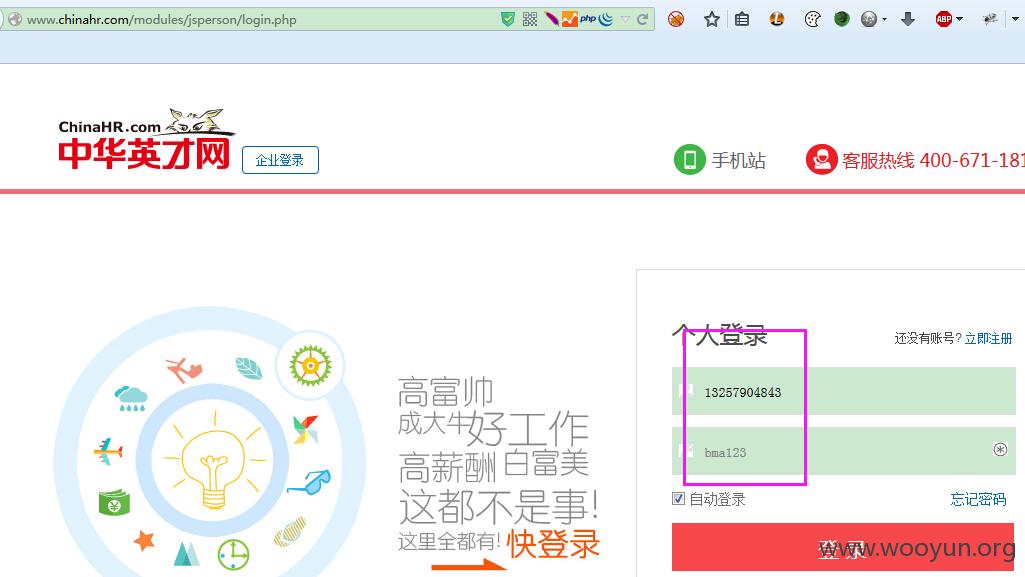Click the dark green round extension icon
The height and width of the screenshot is (577, 1025).
(842, 20)
